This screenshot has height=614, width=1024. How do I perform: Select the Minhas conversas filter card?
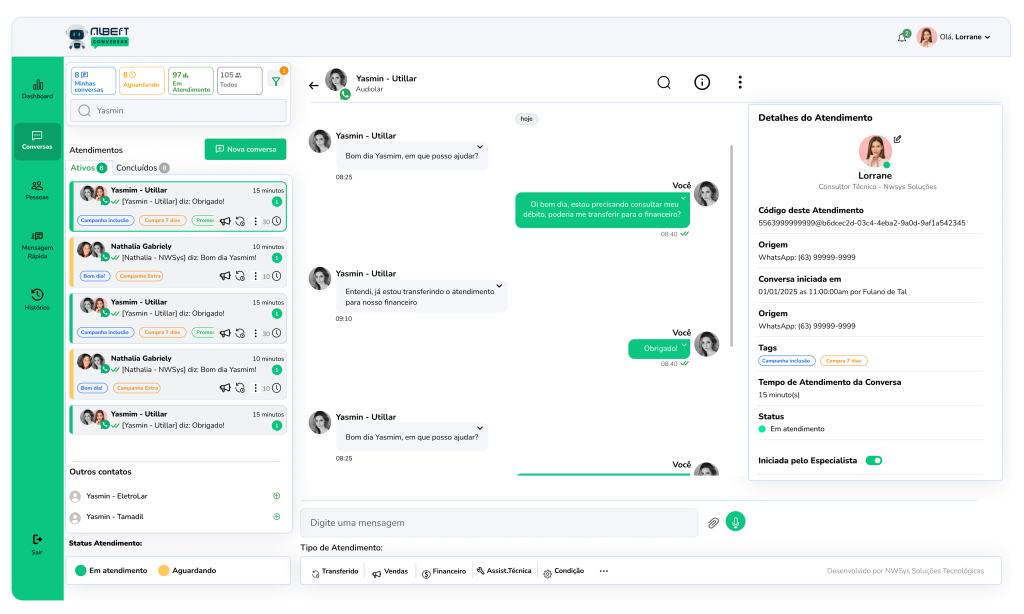92,81
